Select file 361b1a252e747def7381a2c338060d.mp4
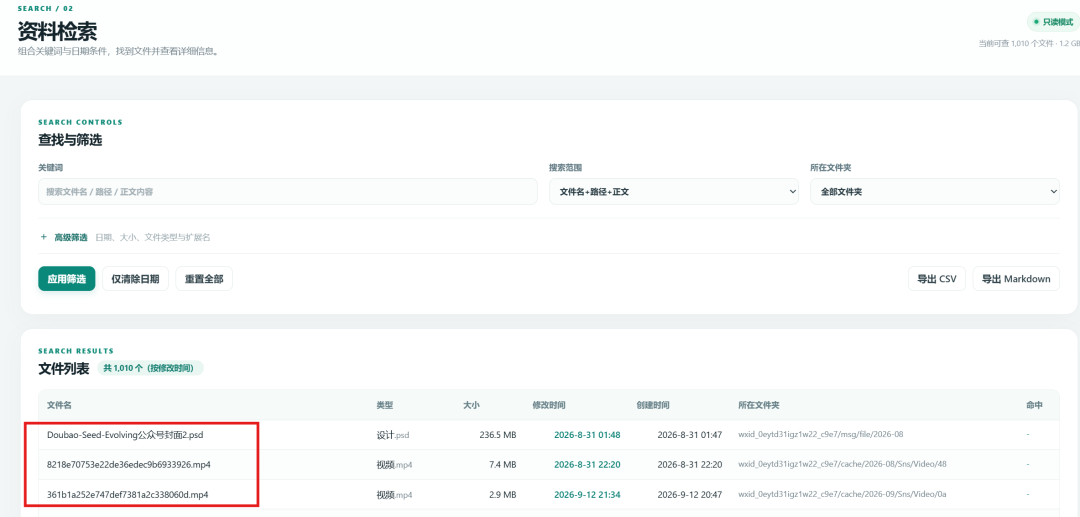Image resolution: width=1080 pixels, height=517 pixels. pyautogui.click(x=127, y=494)
